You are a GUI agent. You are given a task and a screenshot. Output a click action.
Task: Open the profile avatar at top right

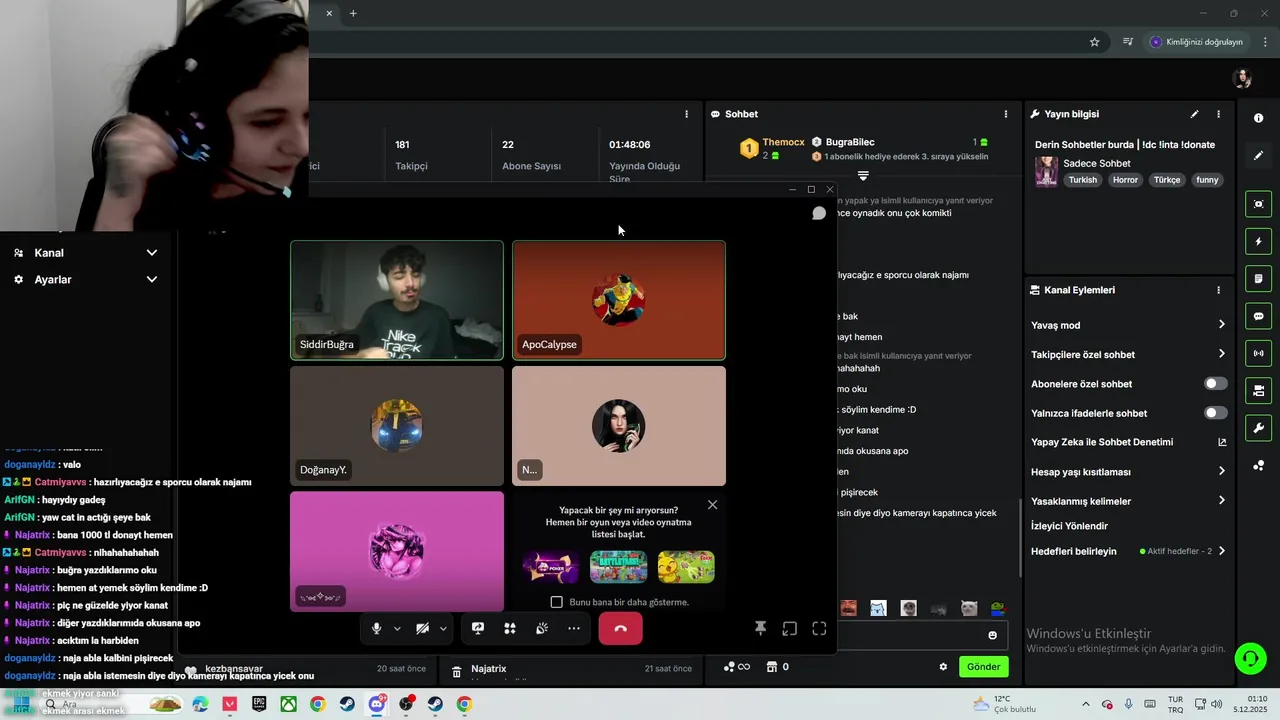pos(1243,79)
